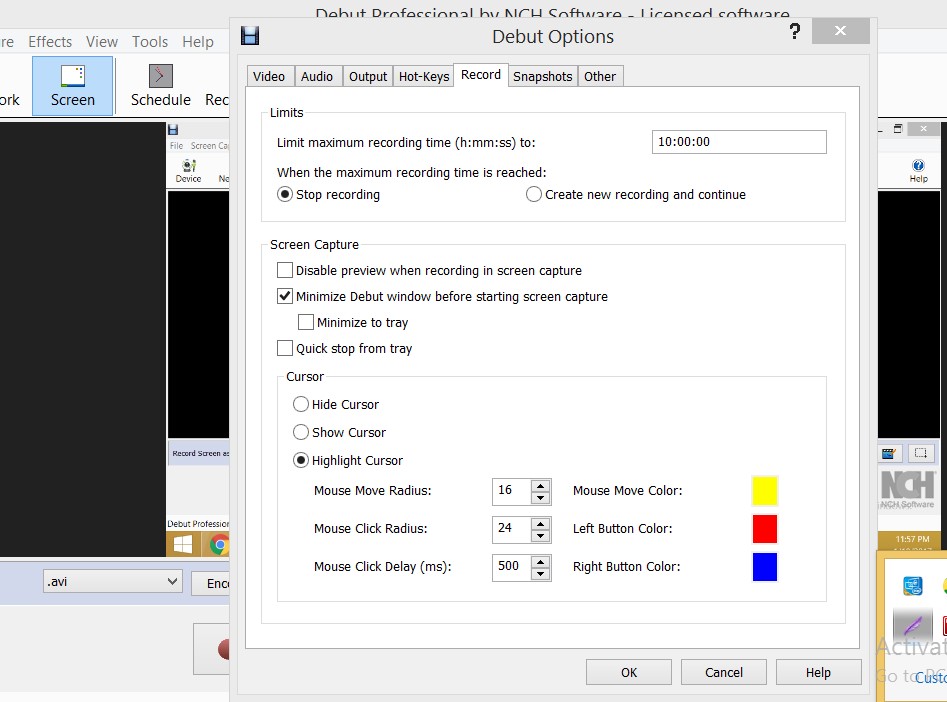Open the Tools menu

[x=150, y=42]
